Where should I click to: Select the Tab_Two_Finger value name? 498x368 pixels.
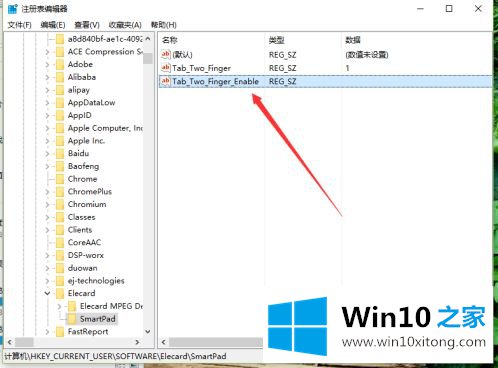tap(201, 68)
